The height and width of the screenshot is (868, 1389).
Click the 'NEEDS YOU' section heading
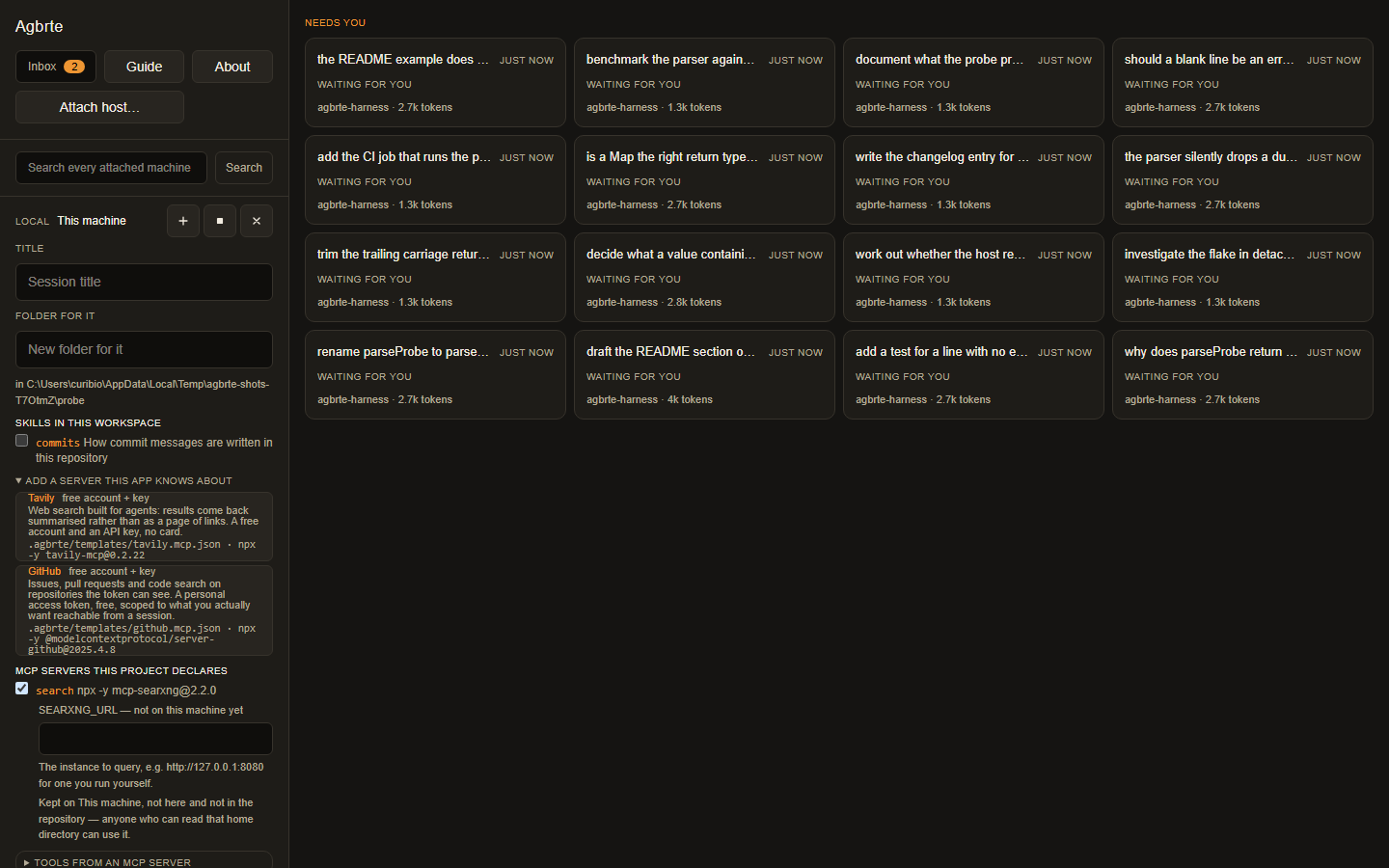click(x=335, y=22)
